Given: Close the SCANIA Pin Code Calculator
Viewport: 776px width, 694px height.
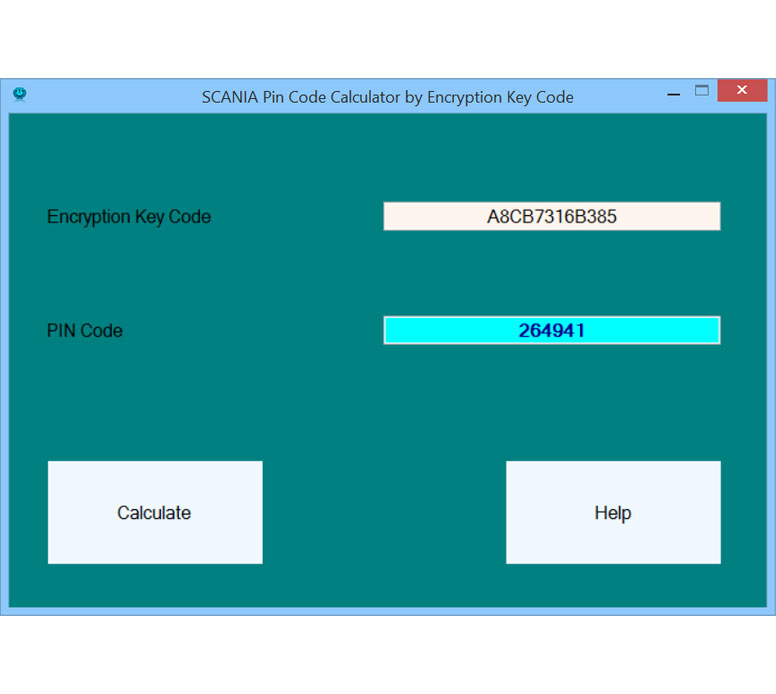Looking at the screenshot, I should (x=742, y=91).
